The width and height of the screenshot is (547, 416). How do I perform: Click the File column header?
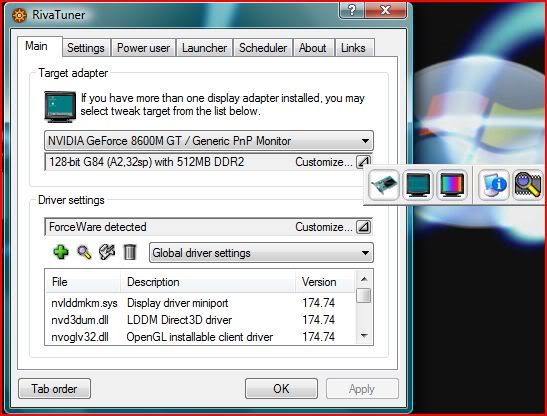[84, 282]
